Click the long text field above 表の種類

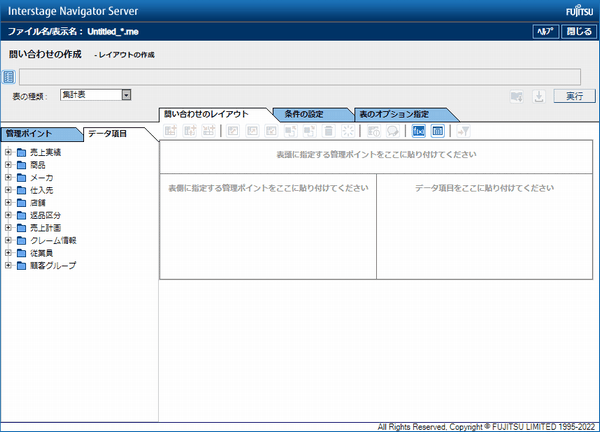tap(300, 77)
